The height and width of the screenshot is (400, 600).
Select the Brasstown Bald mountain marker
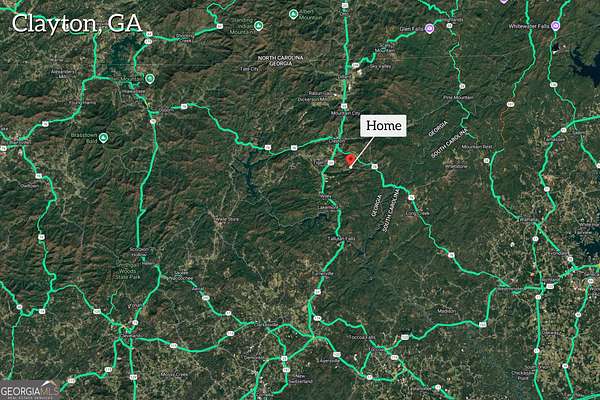click(103, 138)
